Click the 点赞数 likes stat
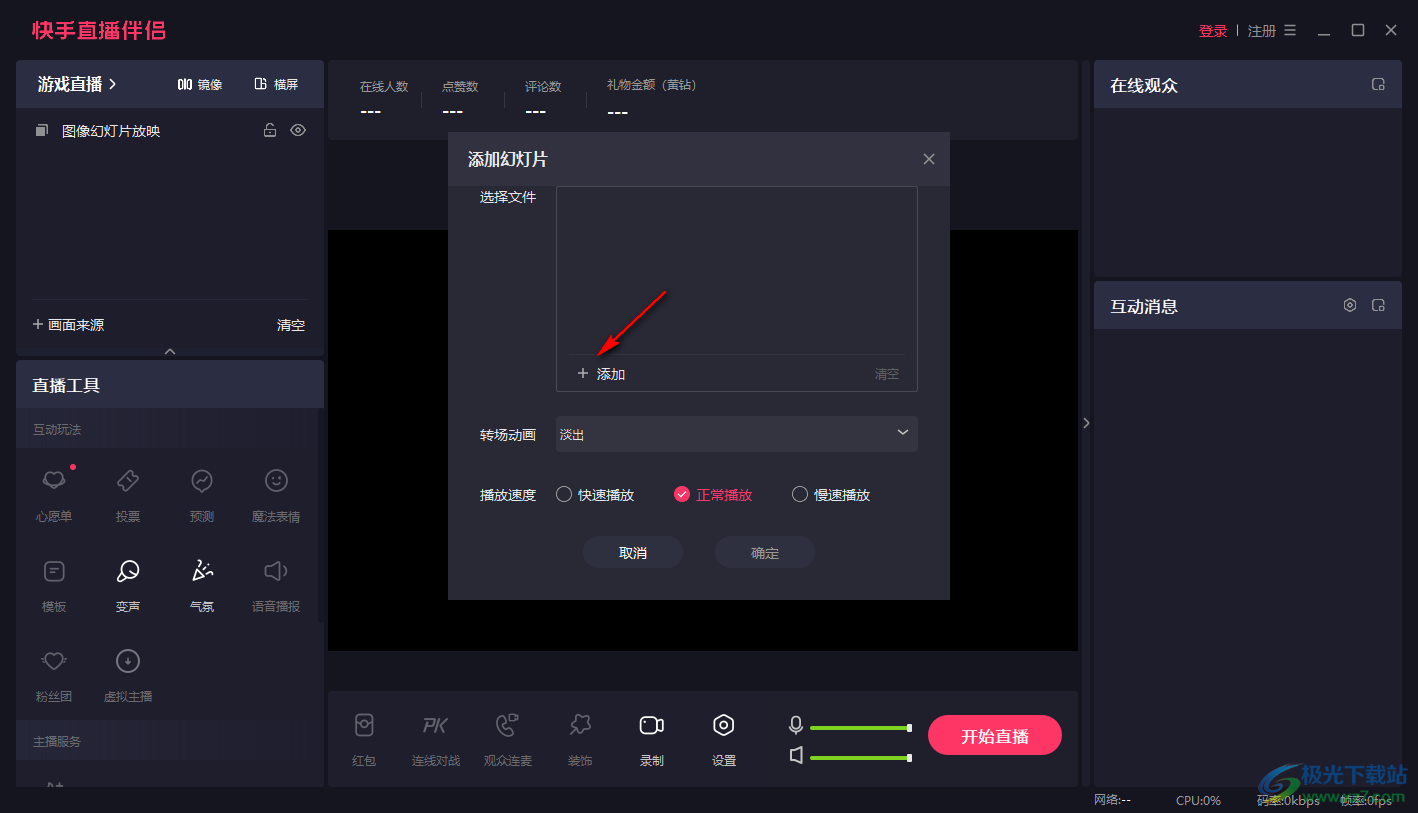Image resolution: width=1418 pixels, height=813 pixels. coord(460,99)
